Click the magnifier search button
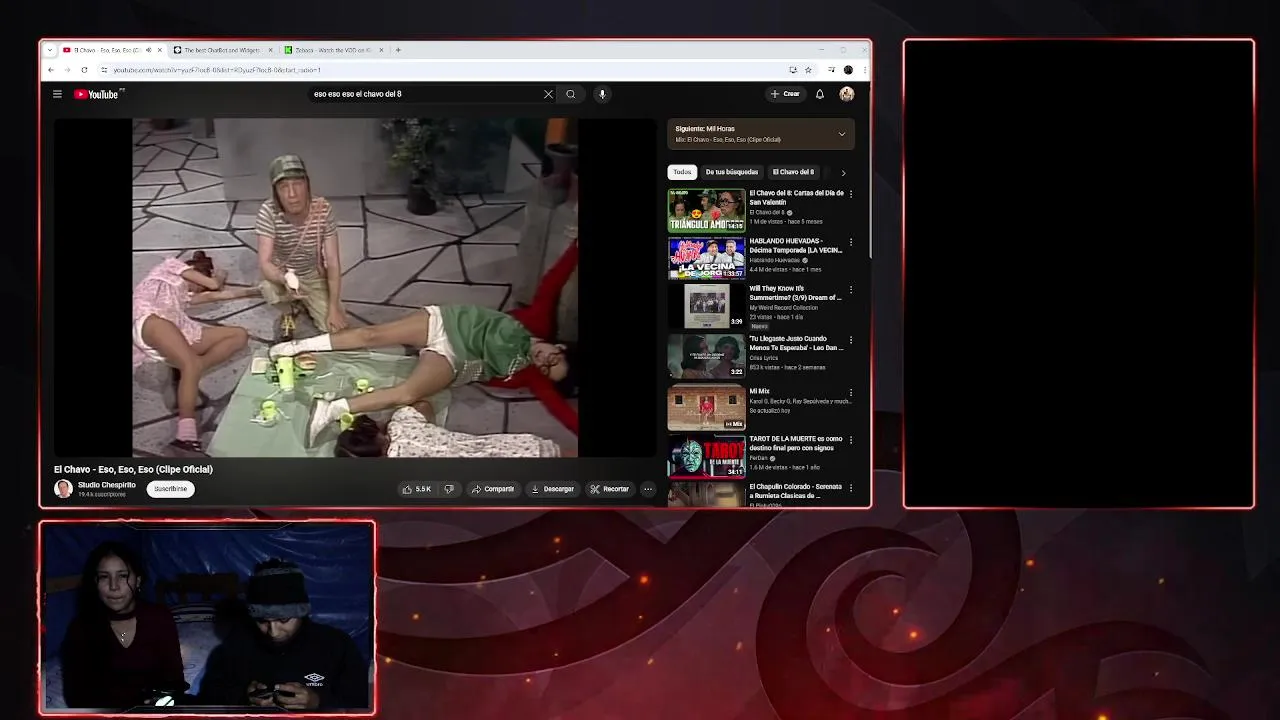Screen dimensions: 1280x720 tap(571, 94)
